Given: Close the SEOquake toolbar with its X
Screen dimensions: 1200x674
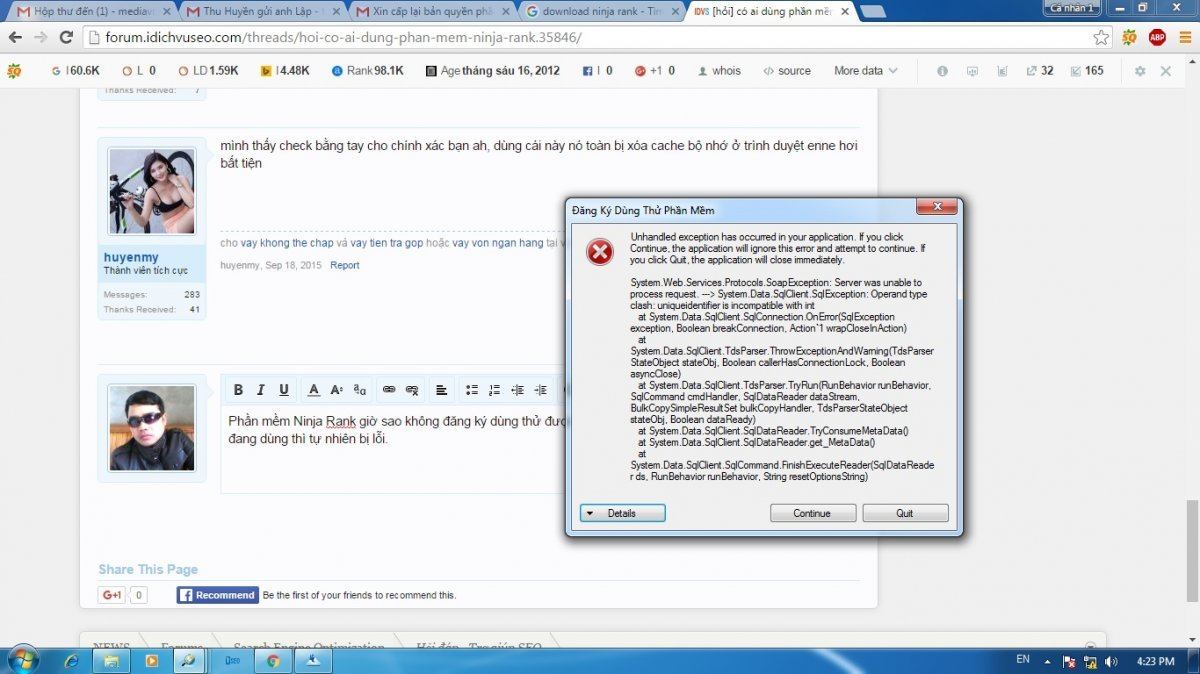Looking at the screenshot, I should (1165, 71).
